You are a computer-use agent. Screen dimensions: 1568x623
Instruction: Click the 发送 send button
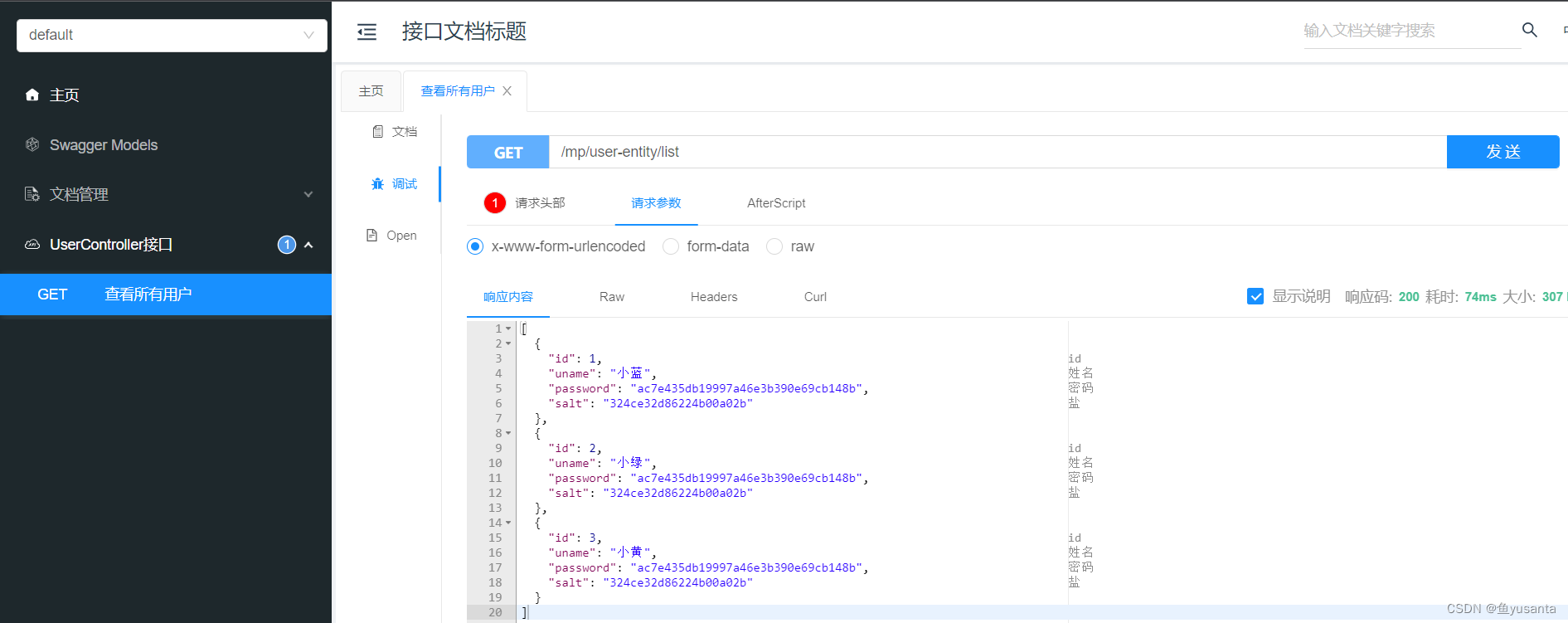pos(1502,152)
